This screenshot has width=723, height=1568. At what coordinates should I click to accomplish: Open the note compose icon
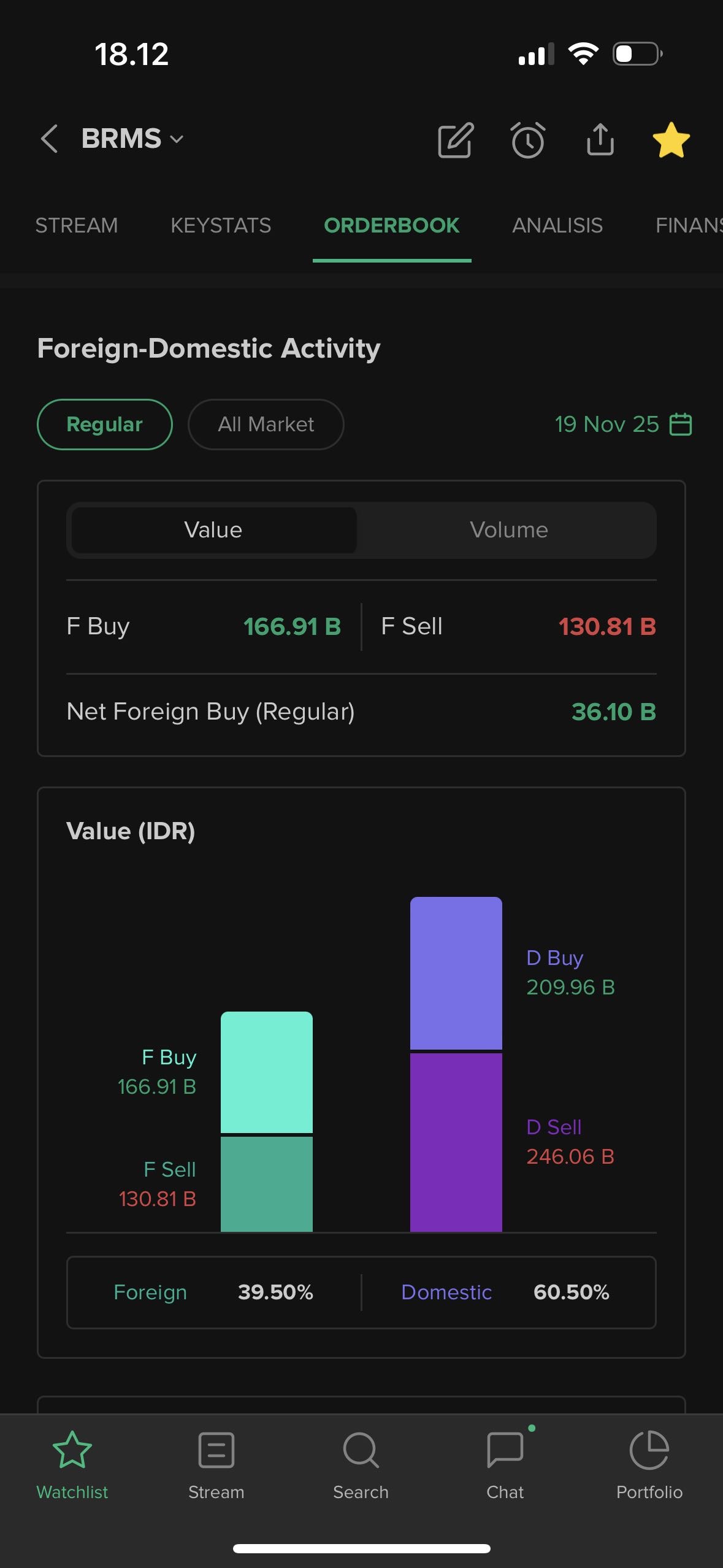coord(456,140)
